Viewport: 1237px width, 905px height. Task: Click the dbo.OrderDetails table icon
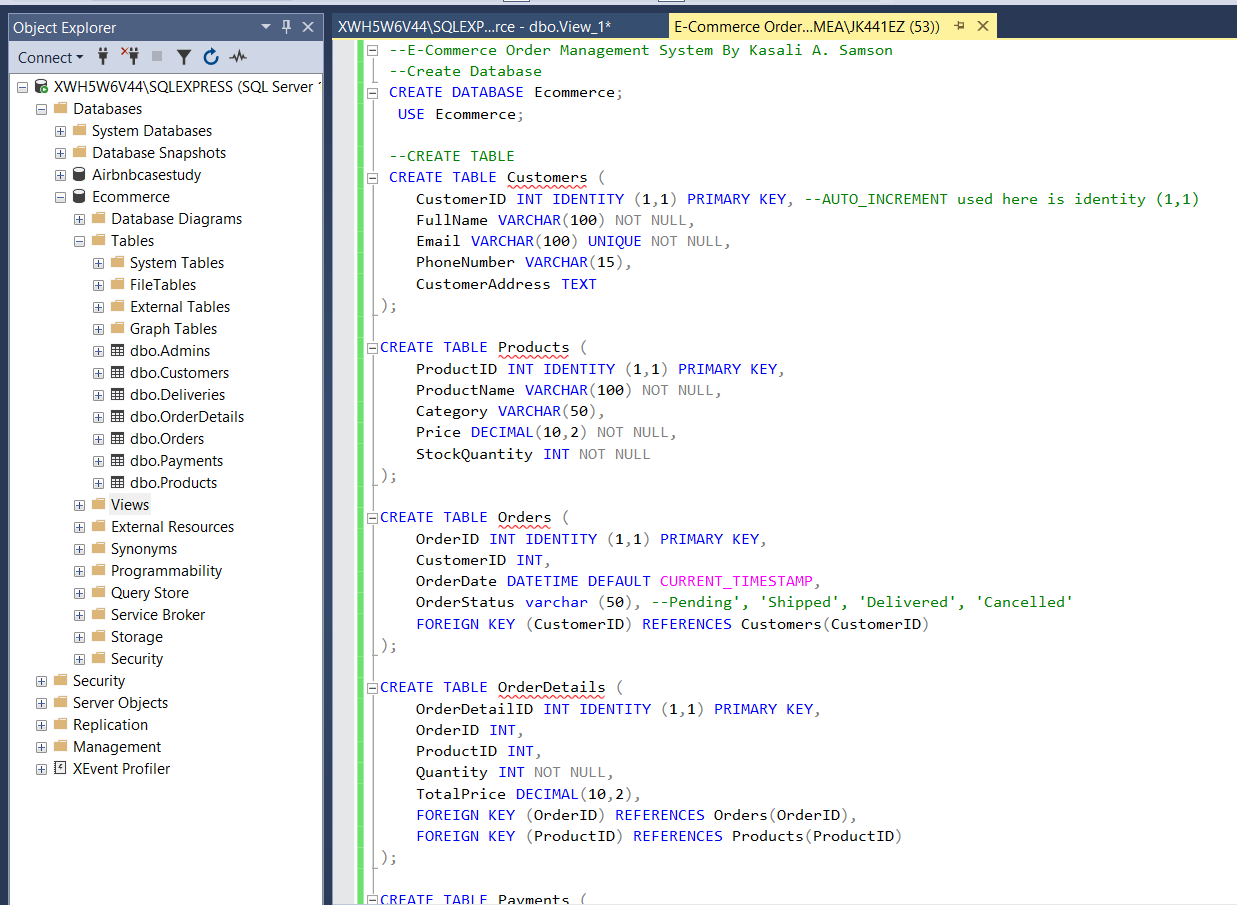(x=117, y=417)
